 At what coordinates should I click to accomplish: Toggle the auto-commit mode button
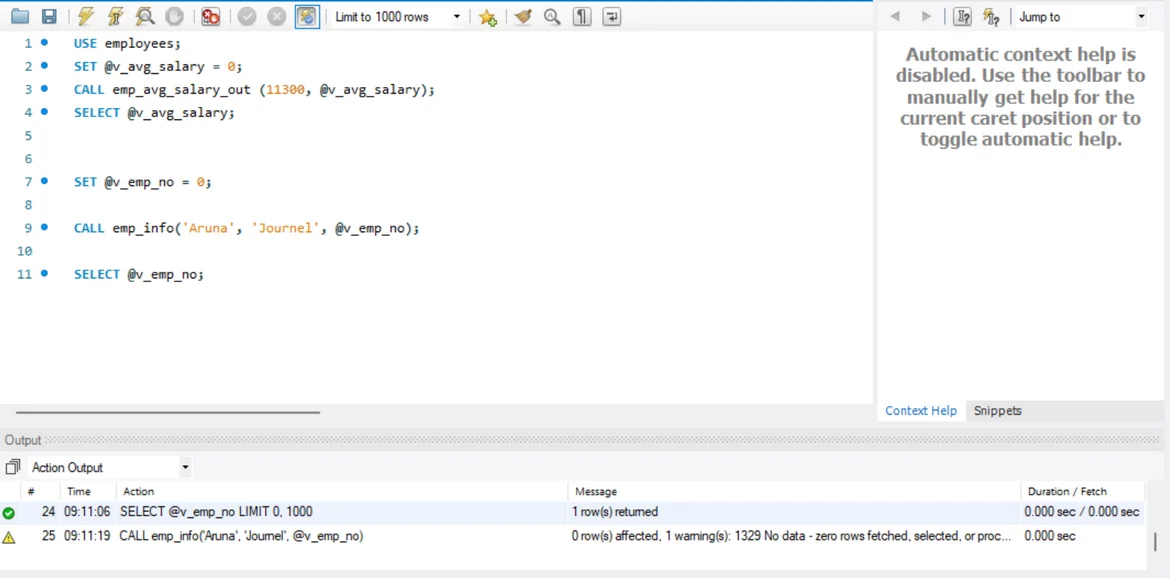(x=307, y=17)
